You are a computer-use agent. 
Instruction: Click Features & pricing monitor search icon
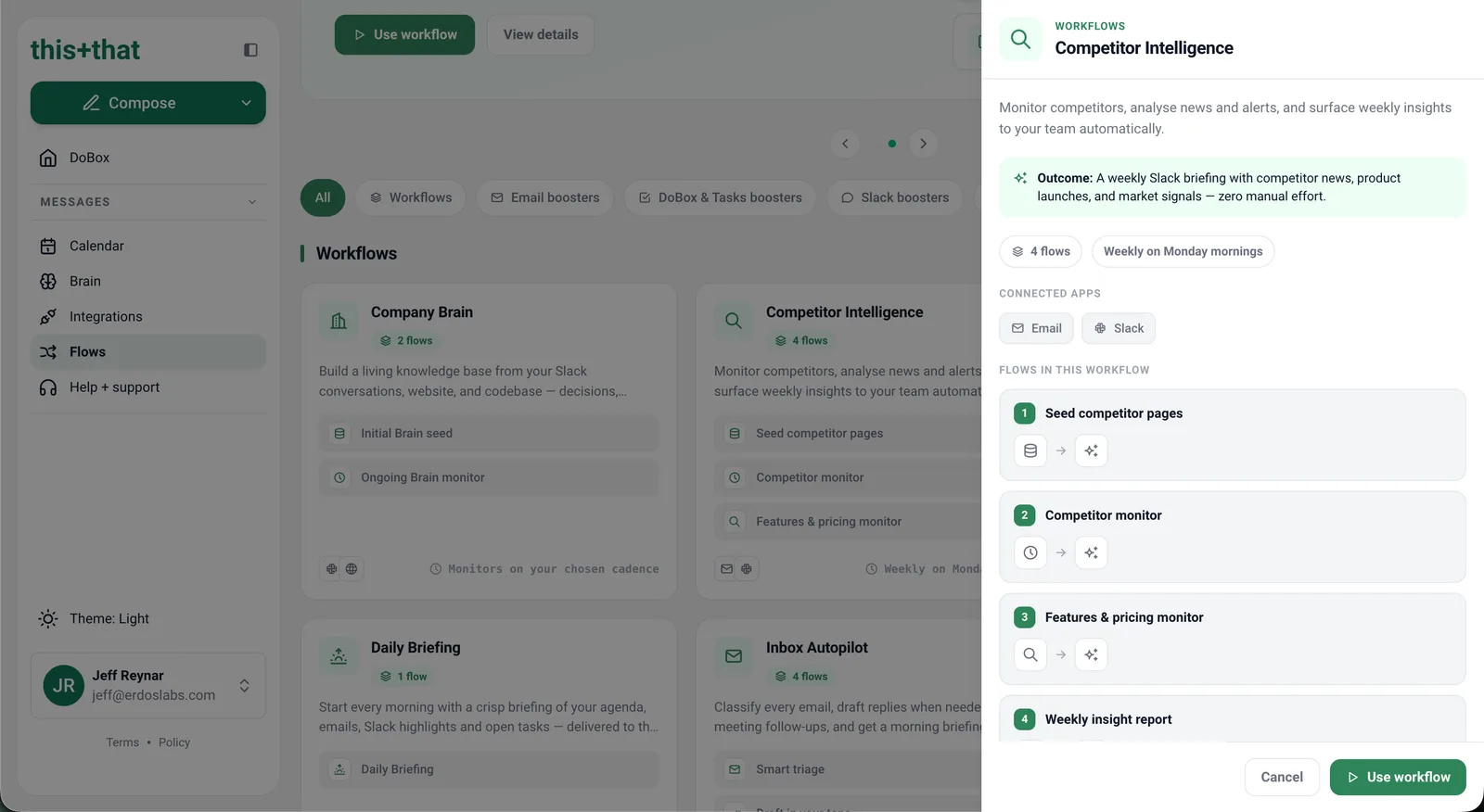[1030, 654]
